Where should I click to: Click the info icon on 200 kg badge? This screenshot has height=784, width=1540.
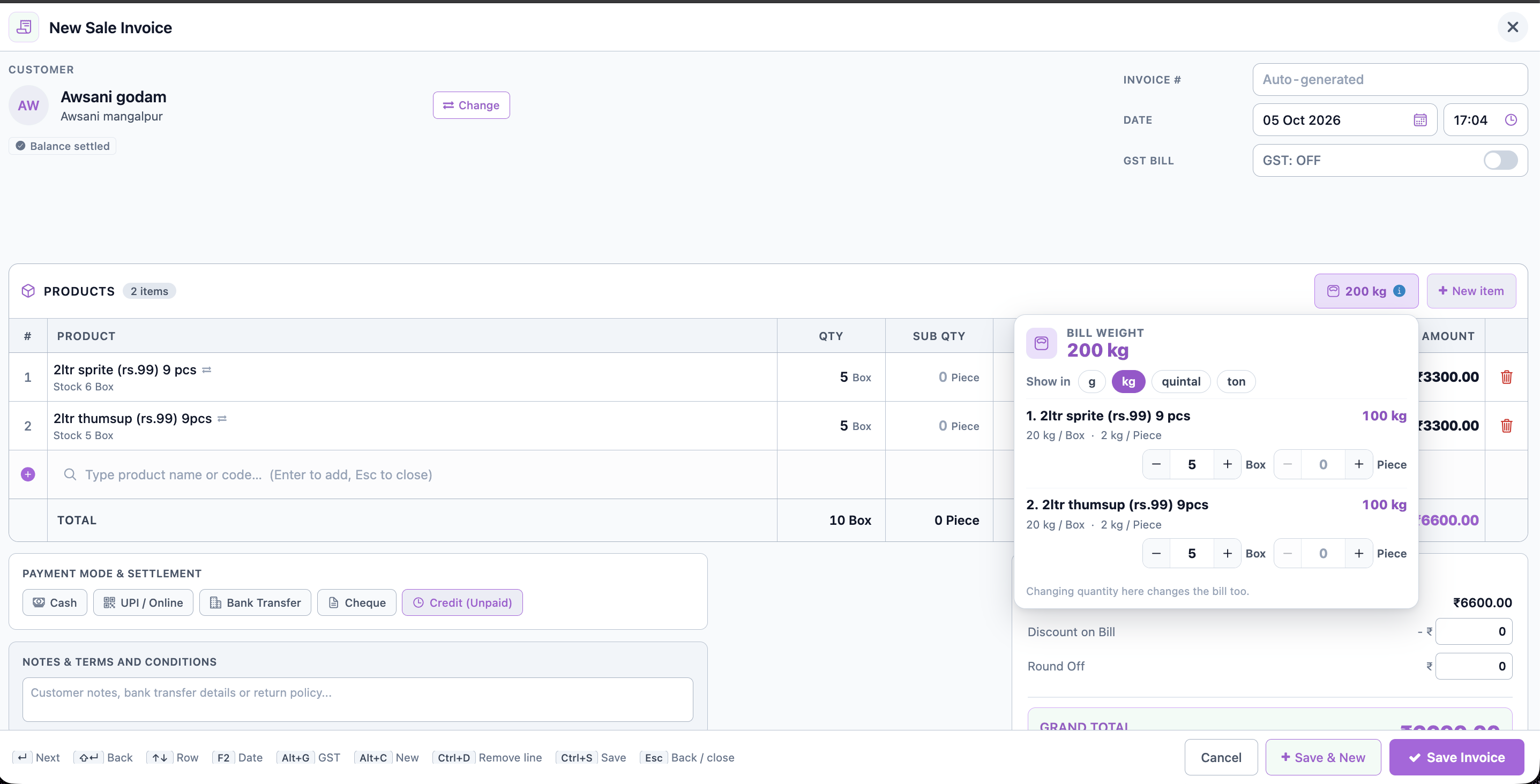click(1399, 291)
